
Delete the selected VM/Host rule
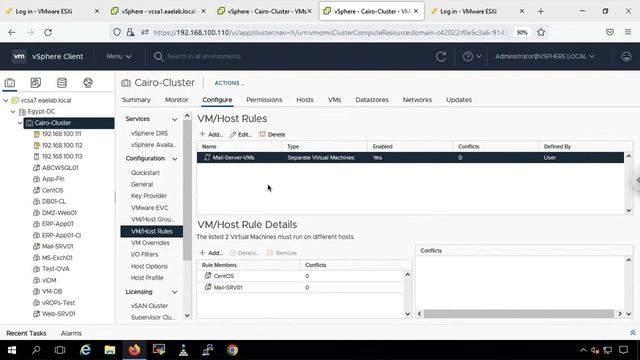(x=272, y=134)
